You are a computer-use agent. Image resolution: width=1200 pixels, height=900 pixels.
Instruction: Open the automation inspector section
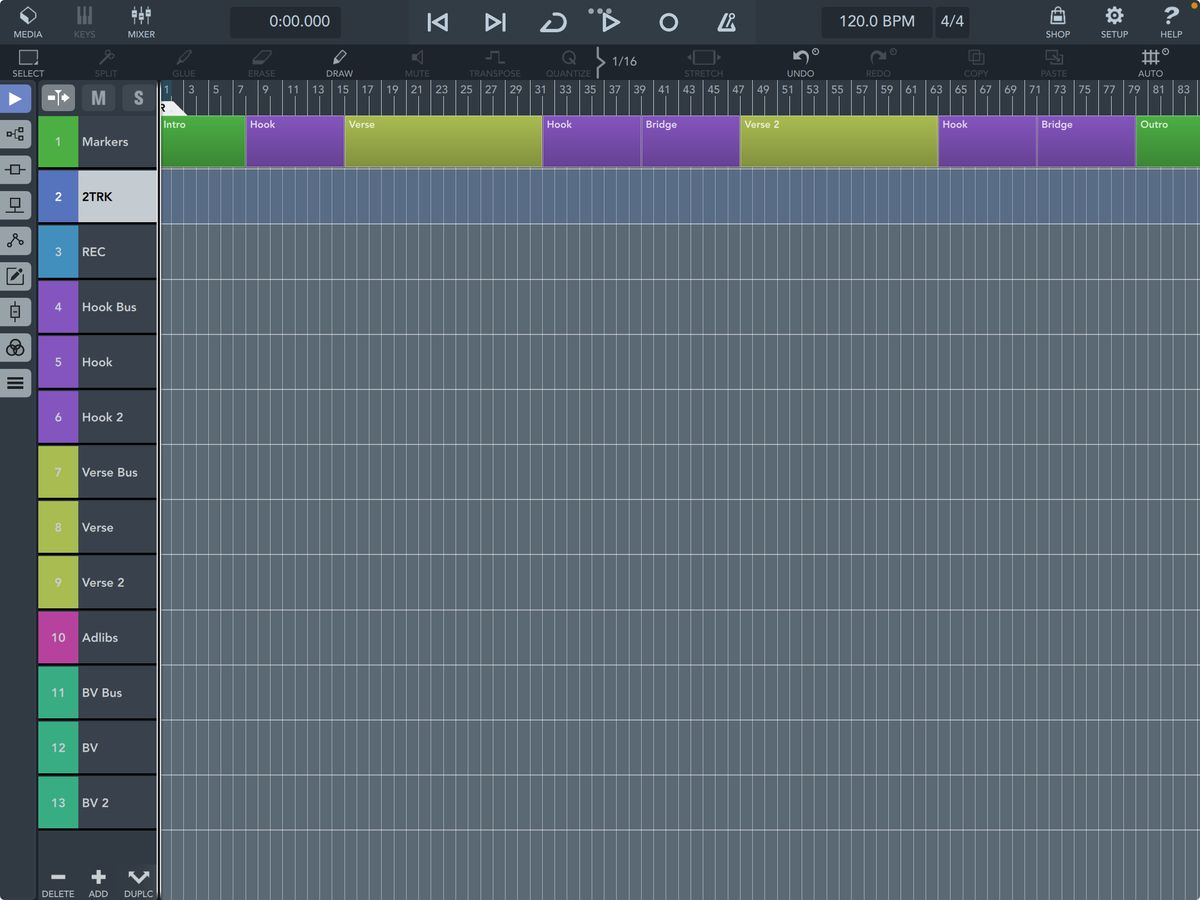pos(15,240)
